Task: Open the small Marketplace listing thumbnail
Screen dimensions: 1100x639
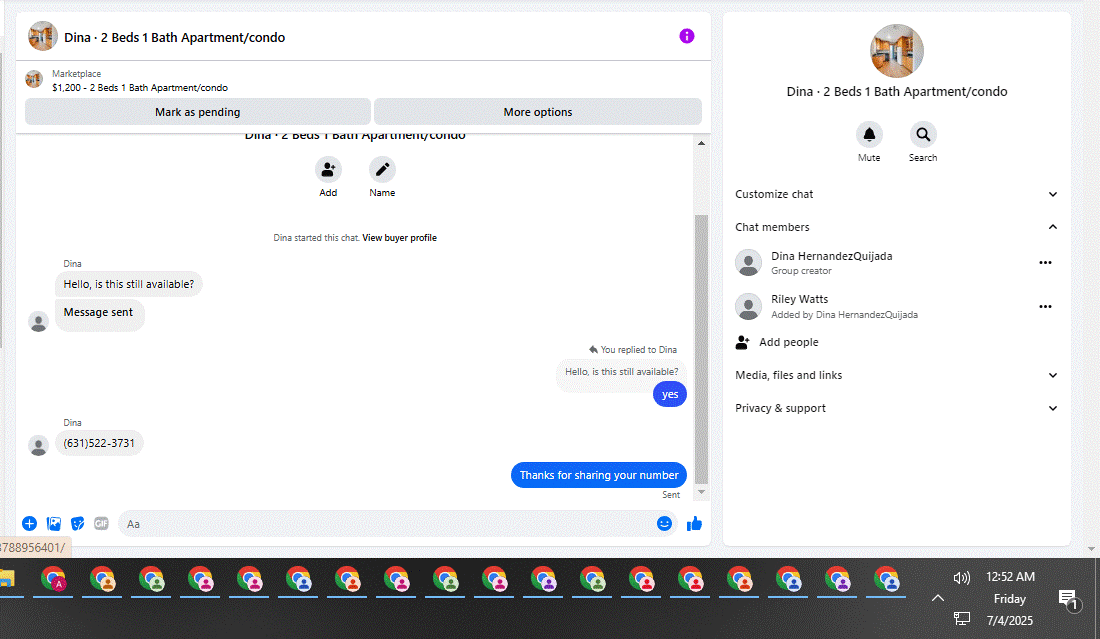Action: (x=34, y=79)
